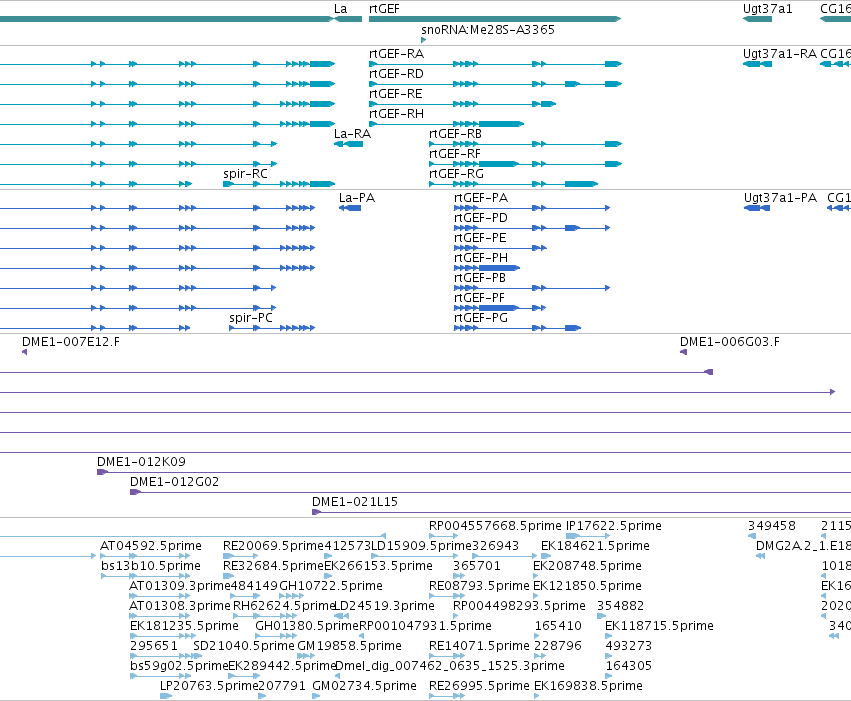This screenshot has width=851, height=701.
Task: Select EST RE20069.5prime
Action: pyautogui.click(x=274, y=546)
